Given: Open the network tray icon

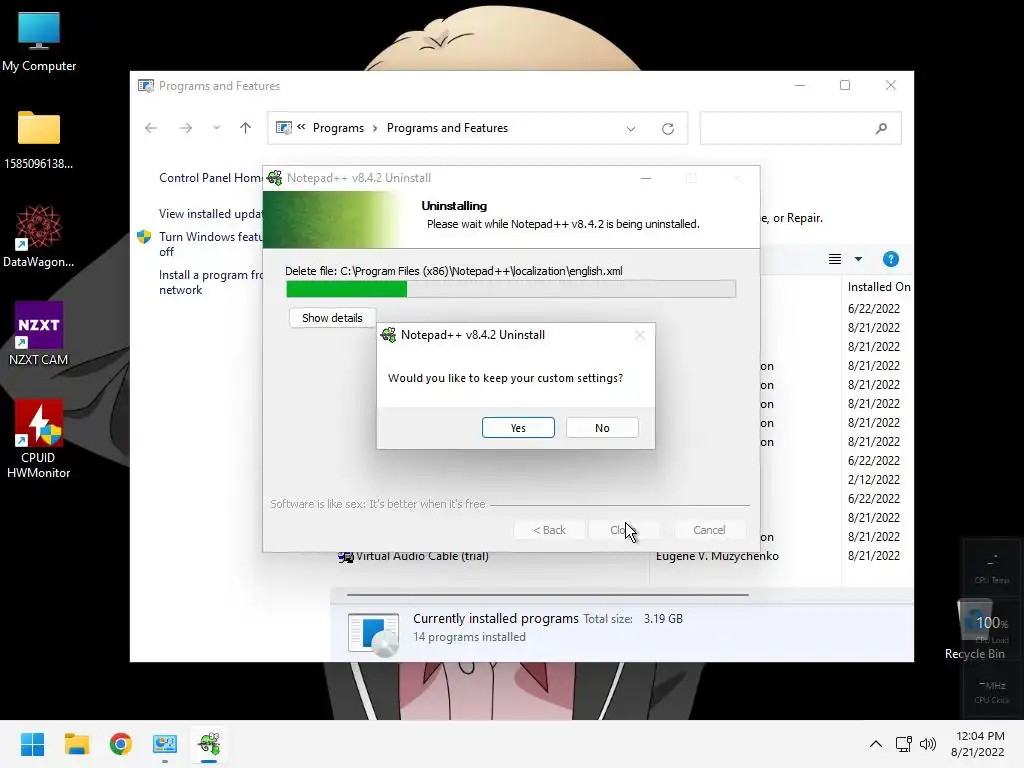Looking at the screenshot, I should coord(903,744).
